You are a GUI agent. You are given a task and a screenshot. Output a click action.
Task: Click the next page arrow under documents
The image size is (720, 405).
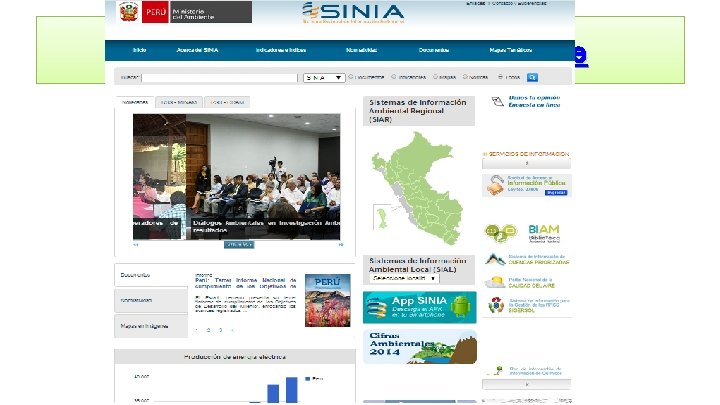(x=232, y=330)
